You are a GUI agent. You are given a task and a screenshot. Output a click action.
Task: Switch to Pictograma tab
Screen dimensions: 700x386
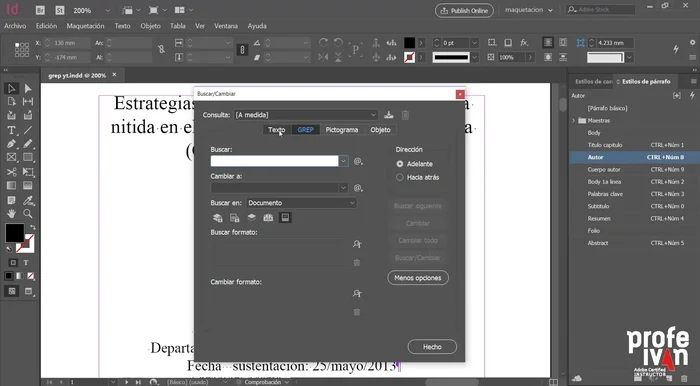point(342,130)
